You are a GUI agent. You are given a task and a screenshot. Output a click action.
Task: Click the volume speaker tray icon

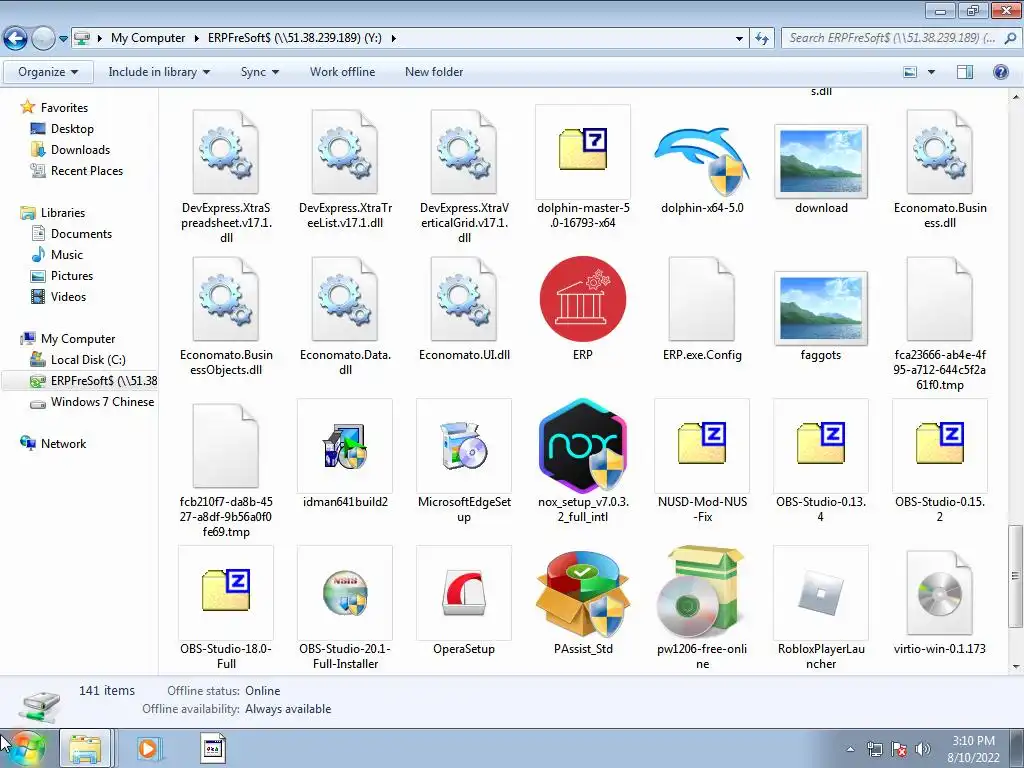tap(922, 749)
